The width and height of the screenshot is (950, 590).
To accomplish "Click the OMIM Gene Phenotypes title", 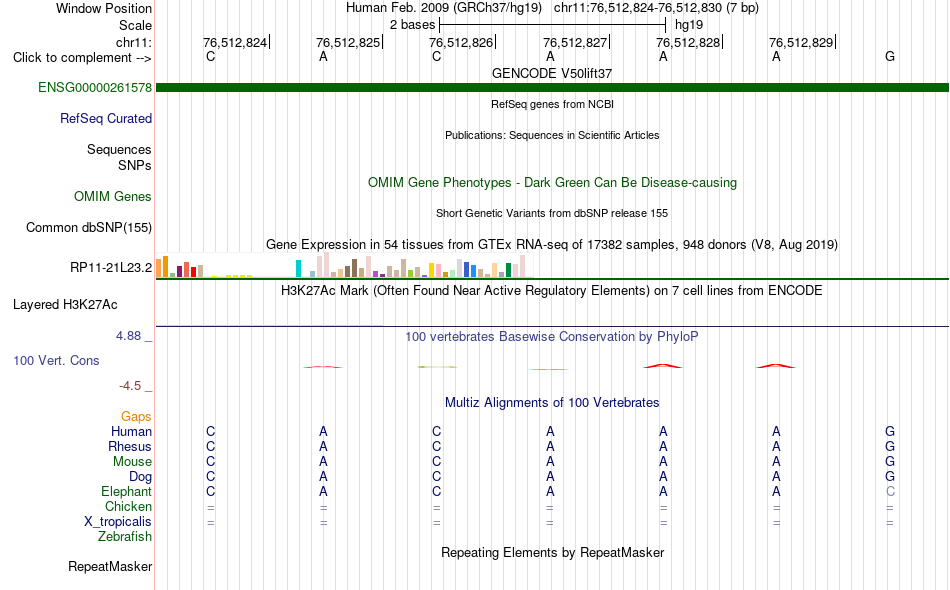I will click(x=552, y=182).
